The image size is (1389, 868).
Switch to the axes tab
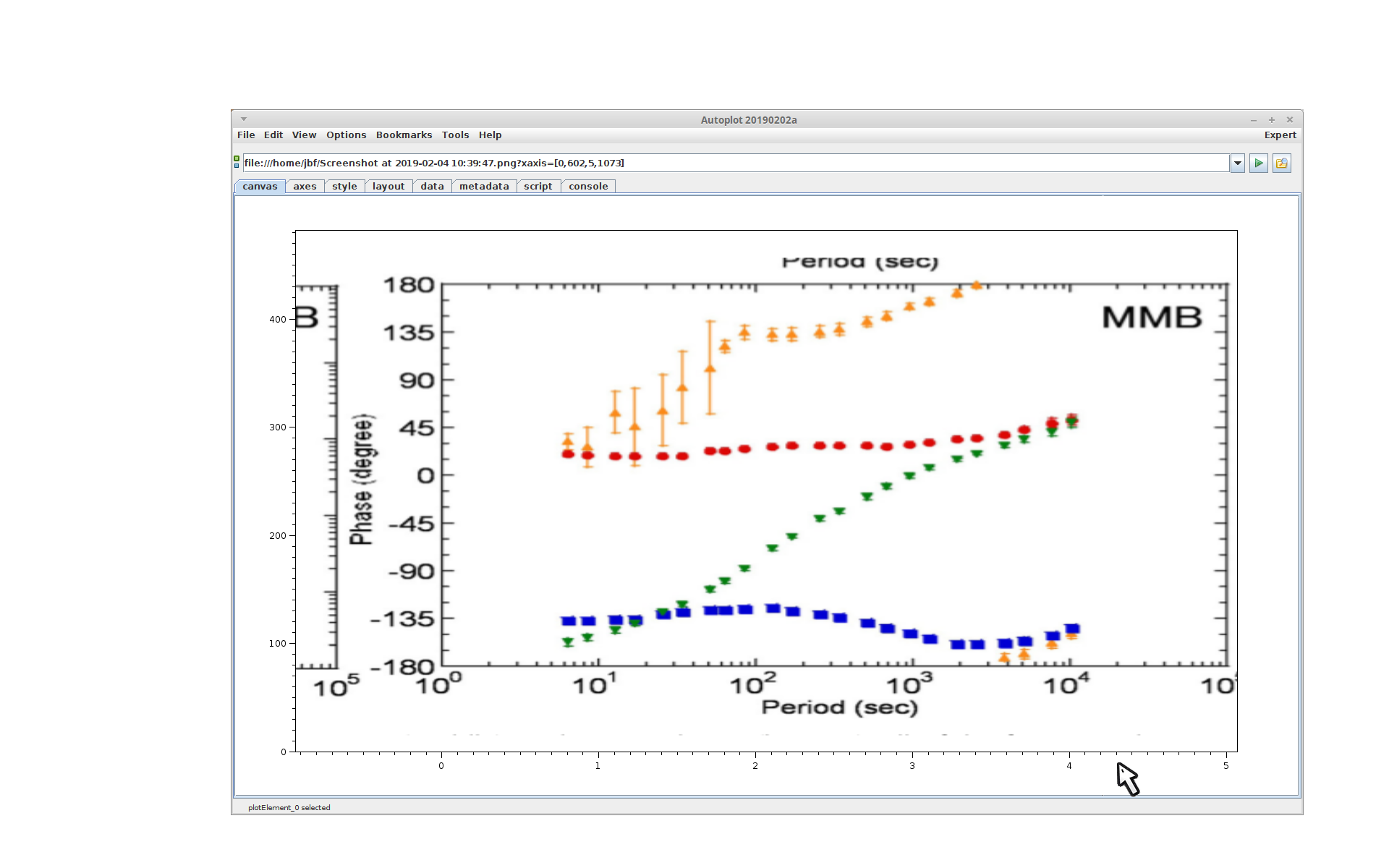305,187
